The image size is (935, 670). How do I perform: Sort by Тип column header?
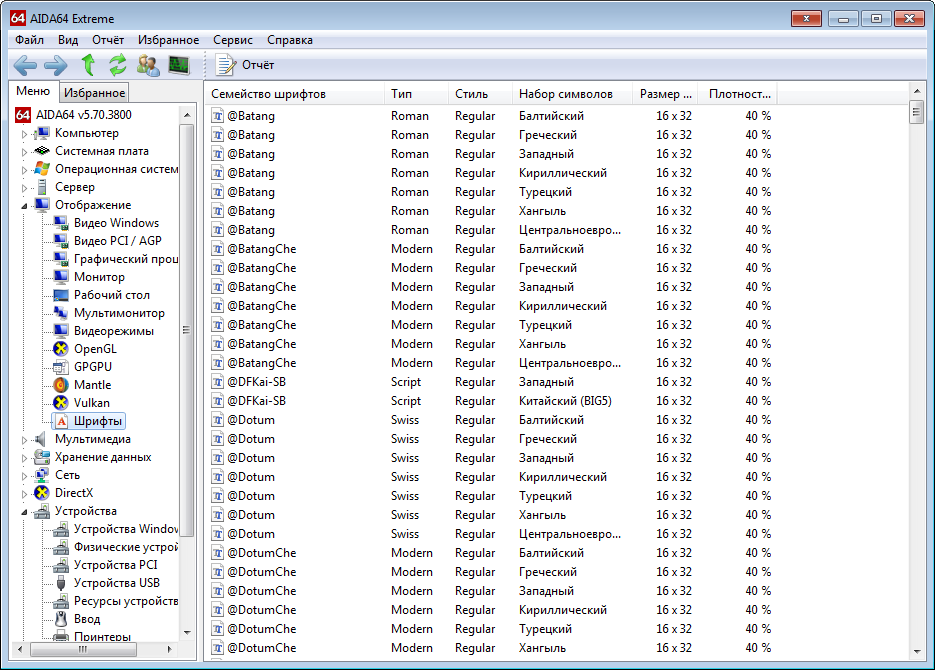416,94
